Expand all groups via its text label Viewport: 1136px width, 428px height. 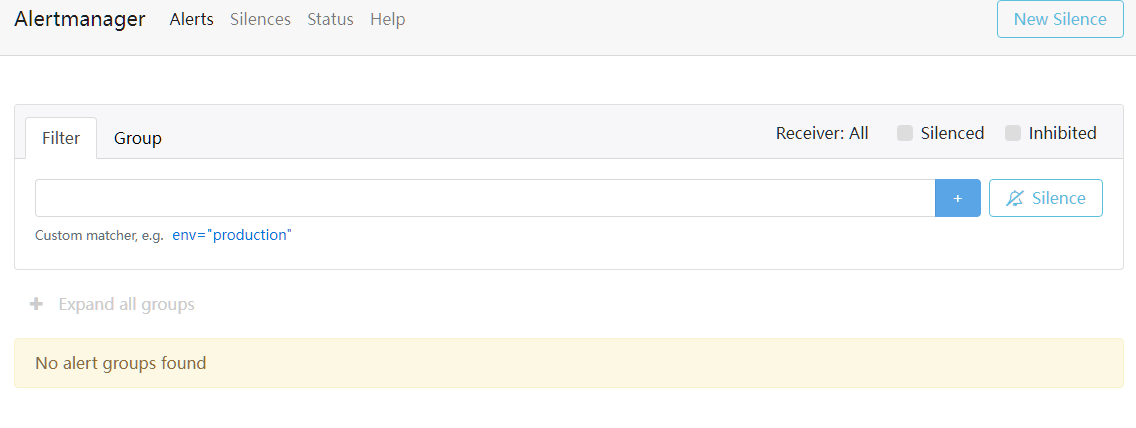tap(126, 304)
